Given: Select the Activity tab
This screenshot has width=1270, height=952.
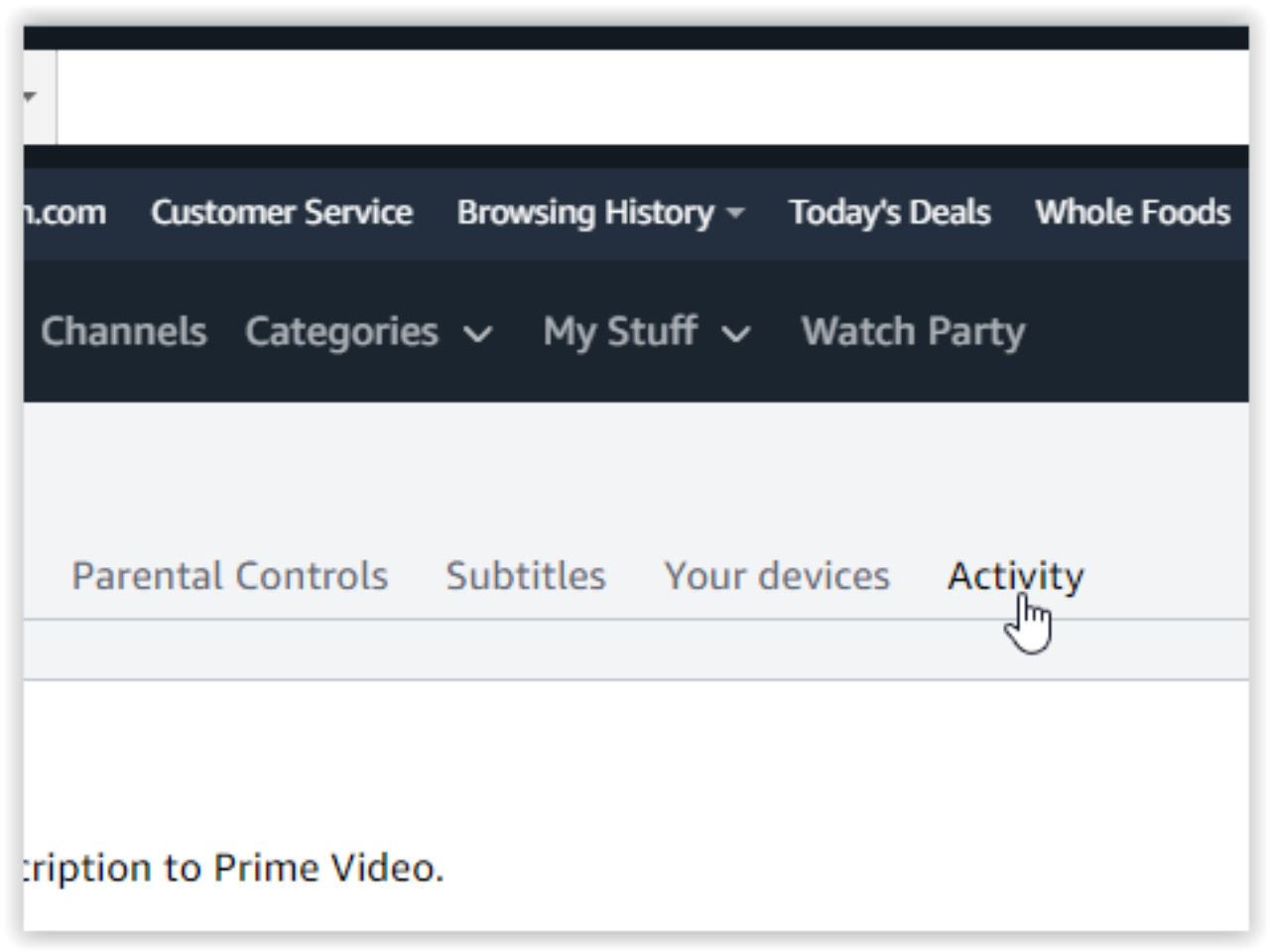Looking at the screenshot, I should [x=1015, y=575].
